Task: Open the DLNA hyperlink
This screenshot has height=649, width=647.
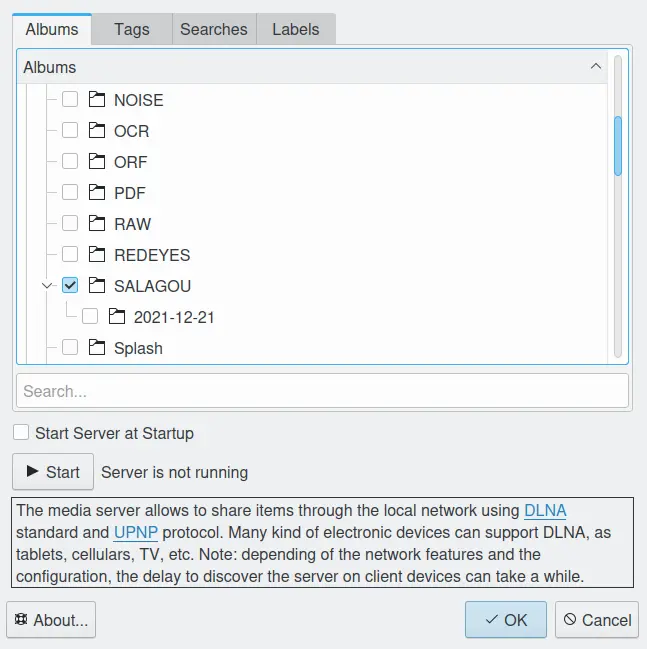Action: click(x=545, y=510)
